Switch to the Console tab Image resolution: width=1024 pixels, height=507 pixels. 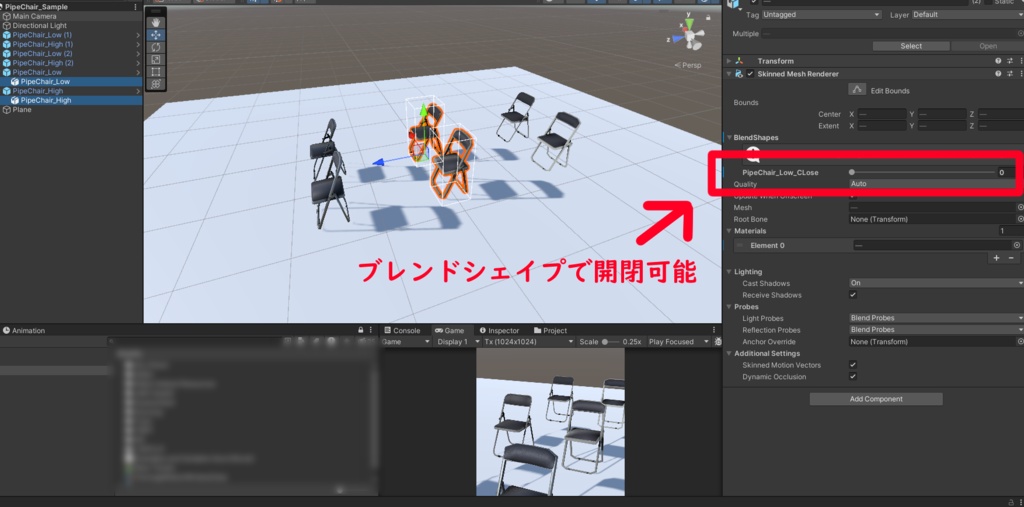(x=402, y=331)
